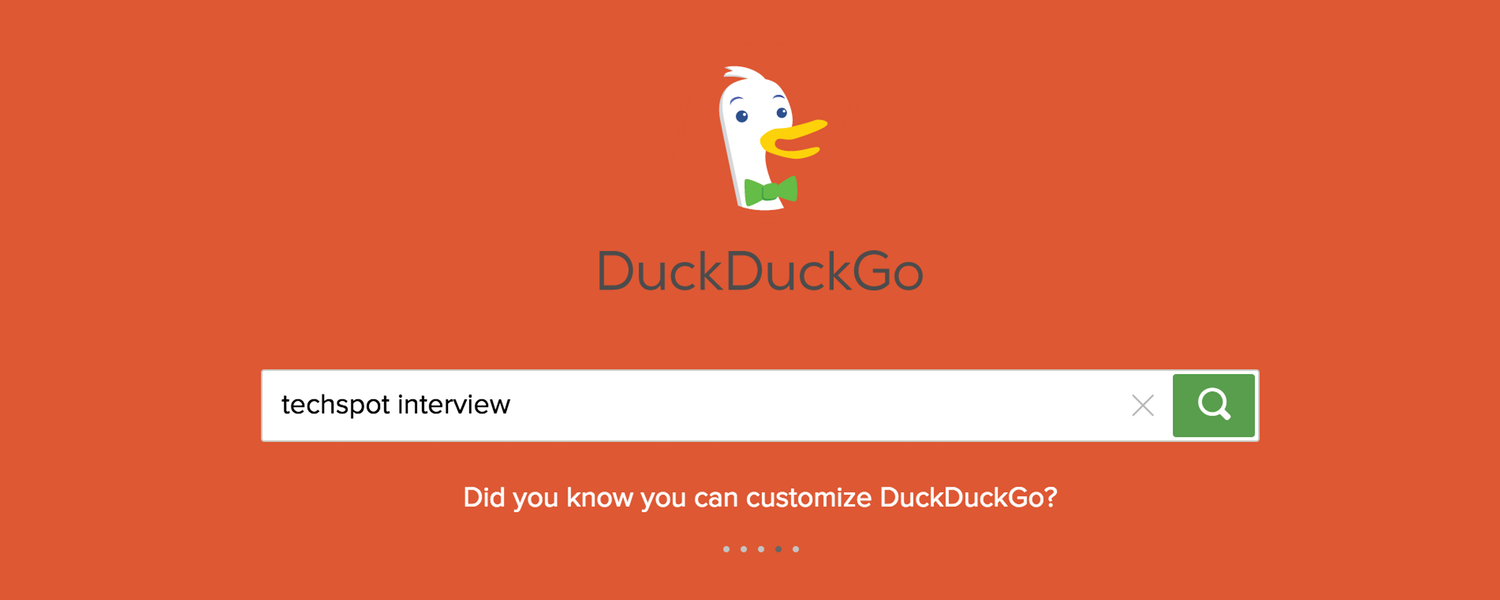1500x600 pixels.
Task: Click the DuckDuckGo duck mascot logo
Action: pos(772,138)
